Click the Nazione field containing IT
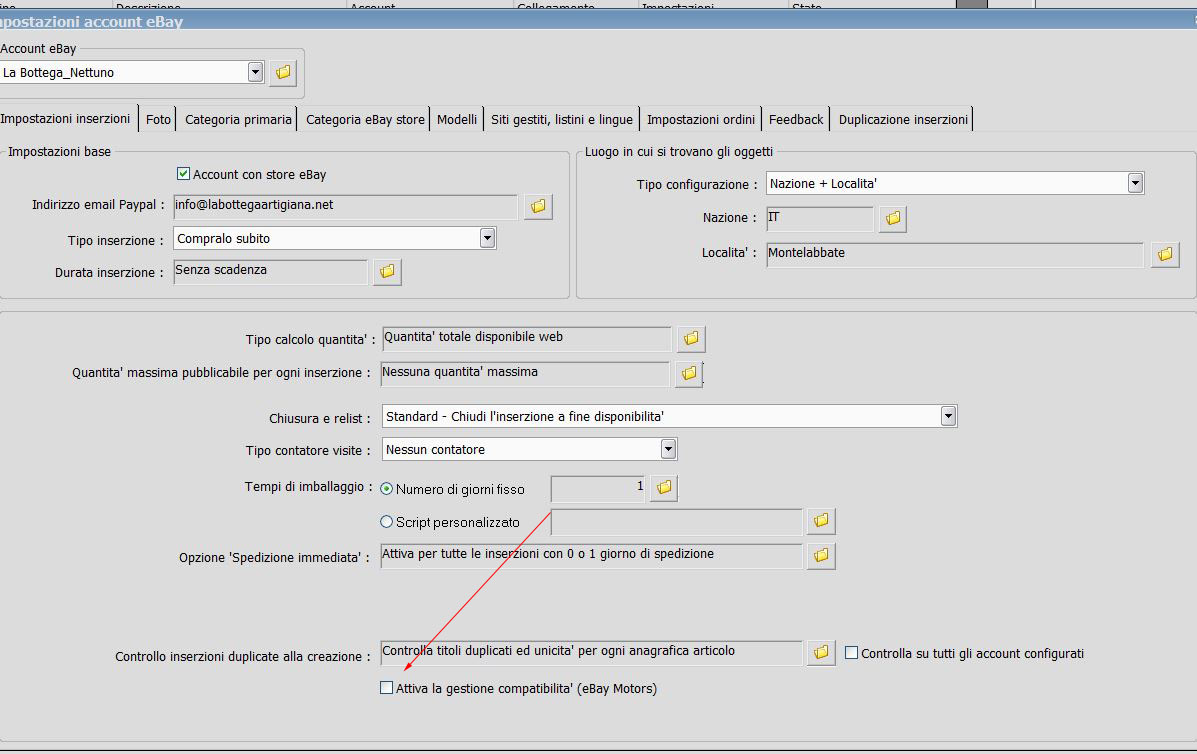This screenshot has width=1197, height=754. coord(819,218)
